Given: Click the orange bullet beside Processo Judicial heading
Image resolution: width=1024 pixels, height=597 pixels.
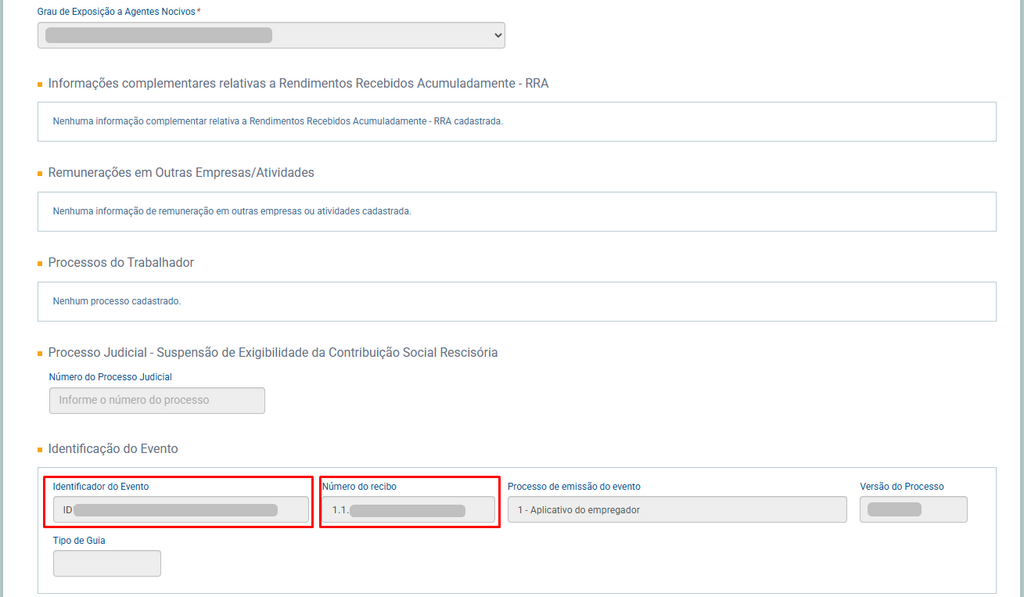Looking at the screenshot, I should 40,354.
